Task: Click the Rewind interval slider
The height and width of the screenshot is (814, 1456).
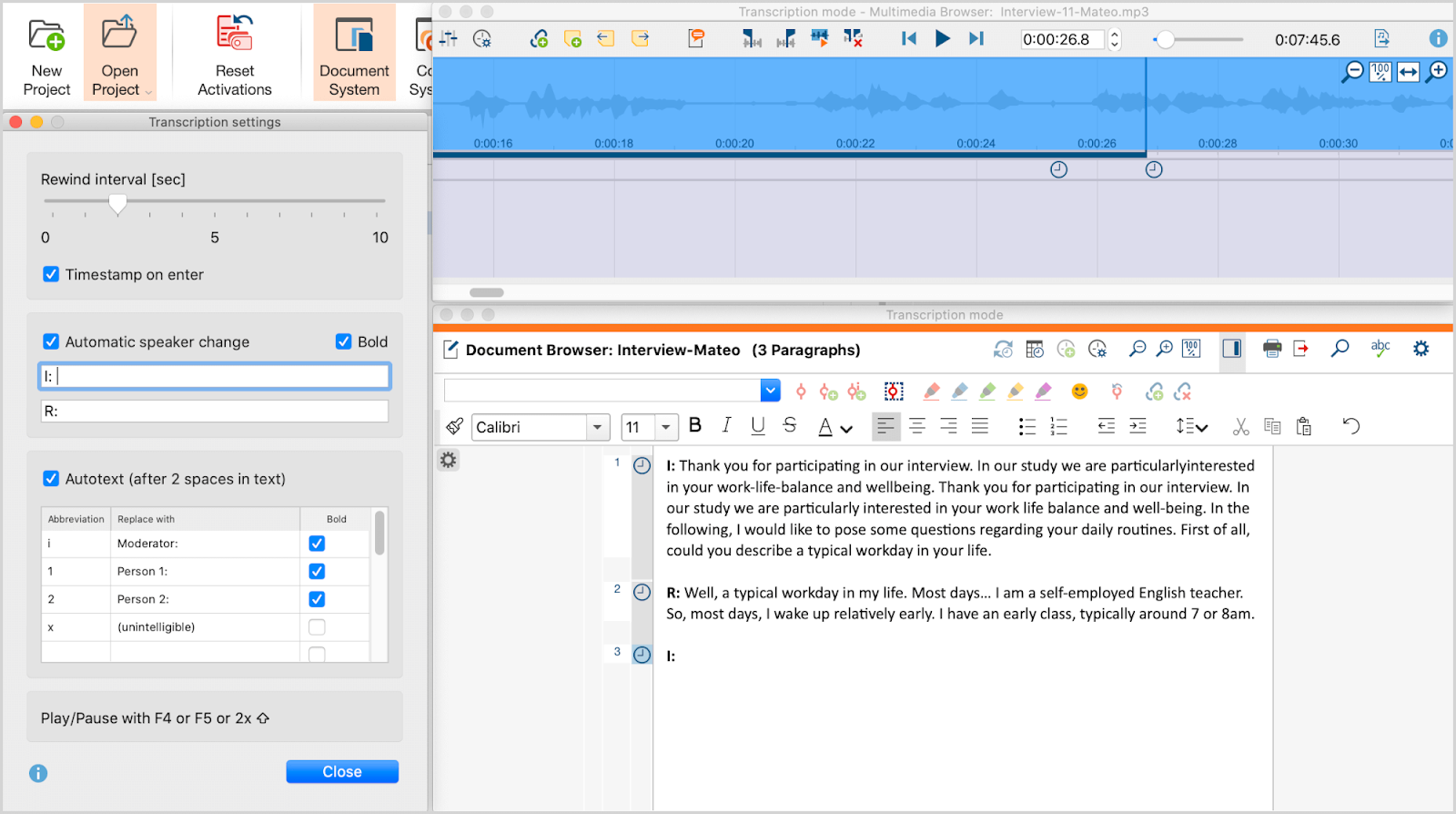Action: [215, 202]
